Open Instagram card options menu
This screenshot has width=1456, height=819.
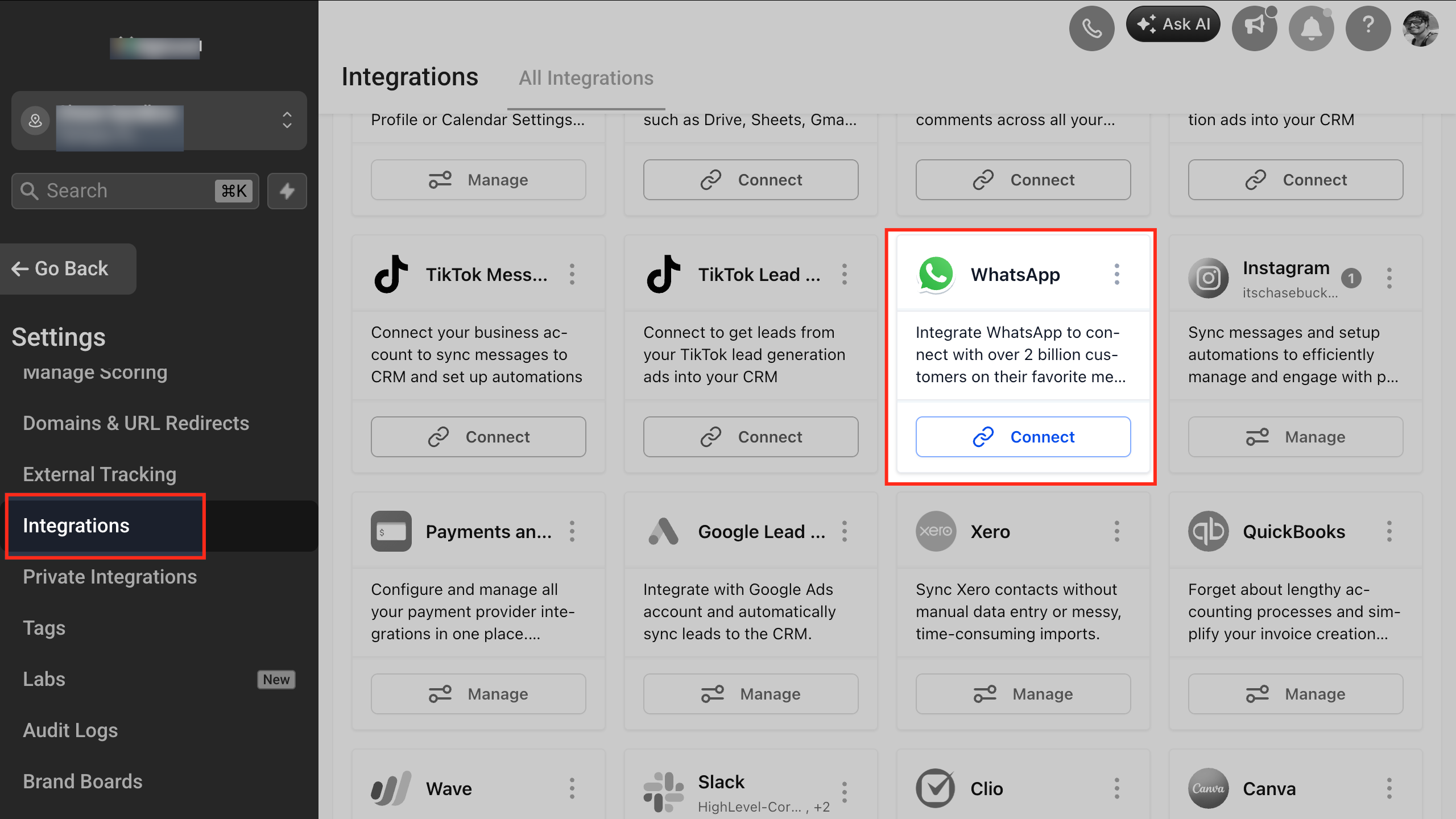[x=1389, y=278]
